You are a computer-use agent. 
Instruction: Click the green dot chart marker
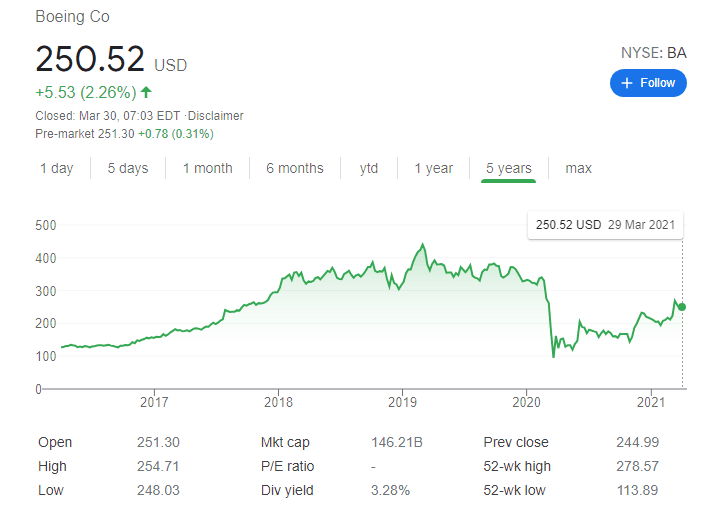click(682, 306)
